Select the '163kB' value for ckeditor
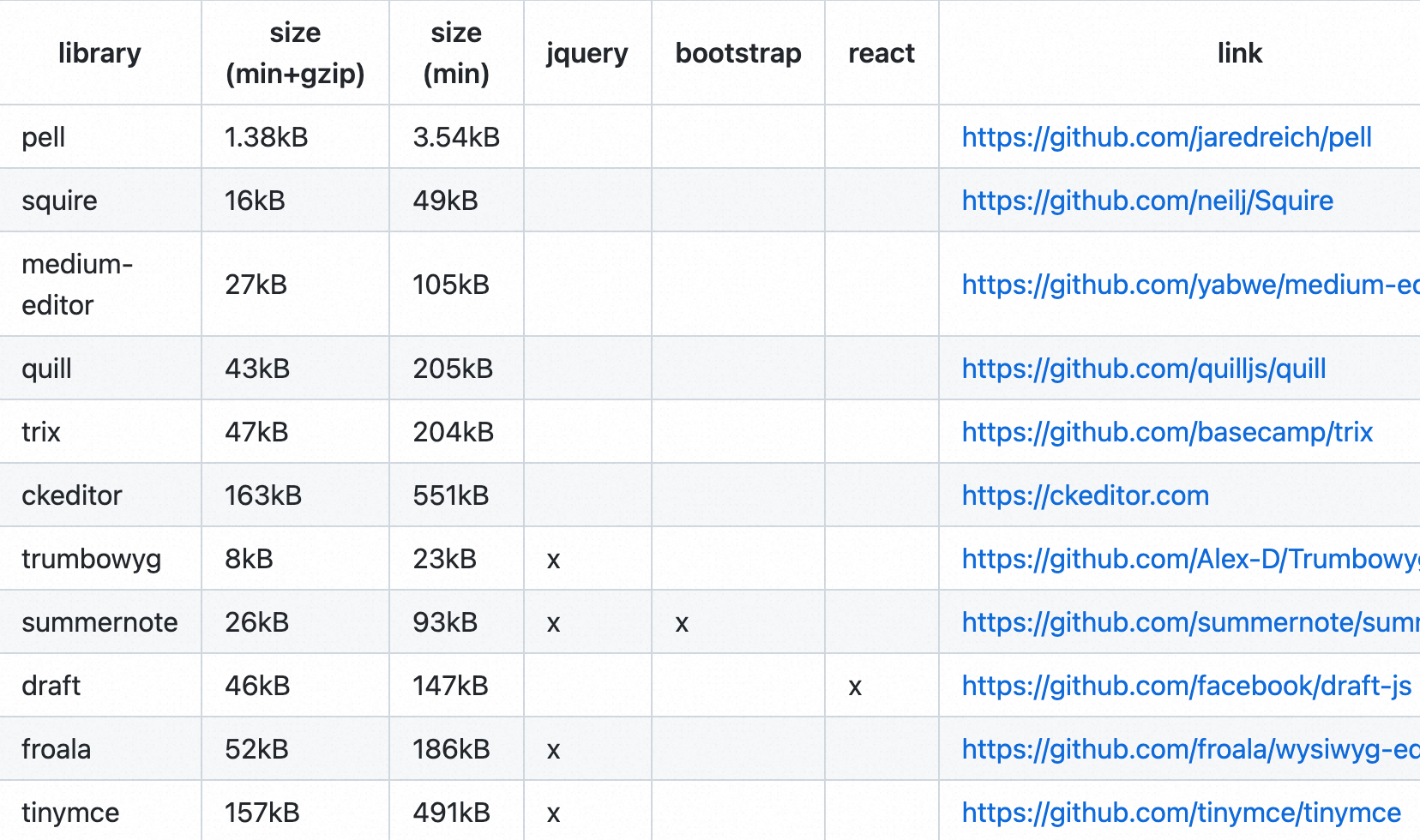1420x840 pixels. [x=263, y=495]
